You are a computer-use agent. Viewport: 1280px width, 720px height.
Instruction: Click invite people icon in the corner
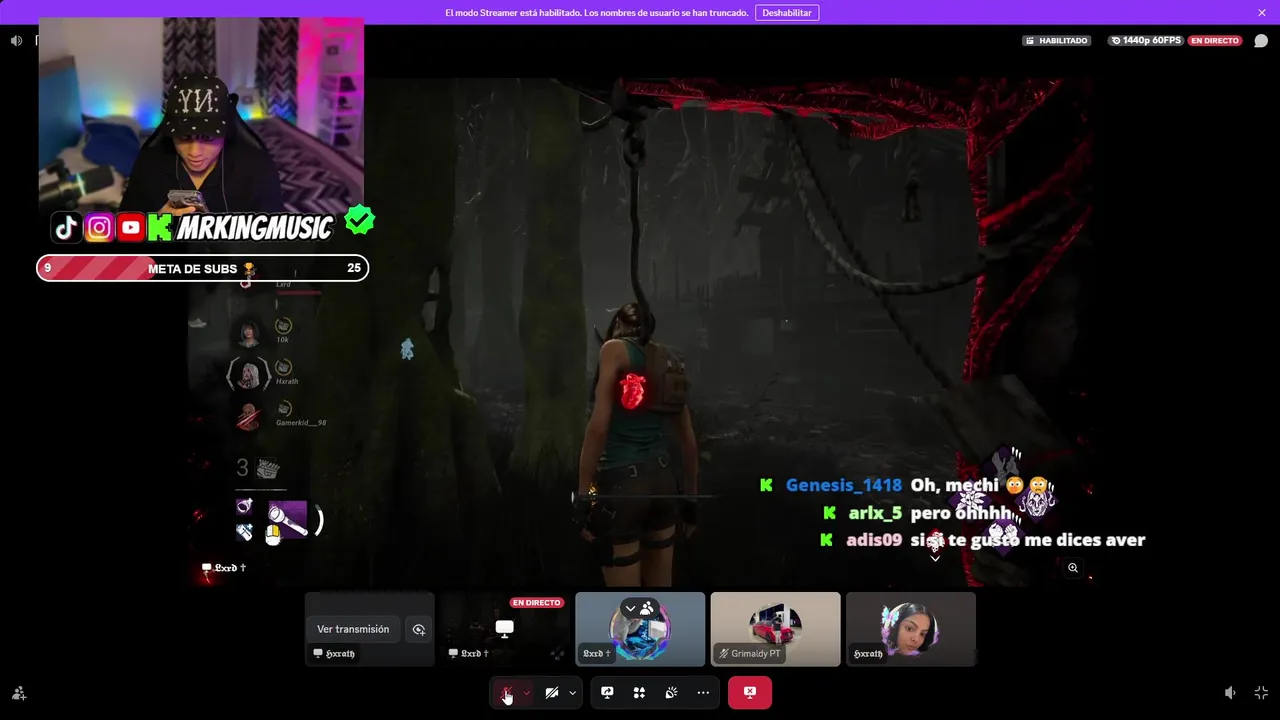tap(19, 693)
